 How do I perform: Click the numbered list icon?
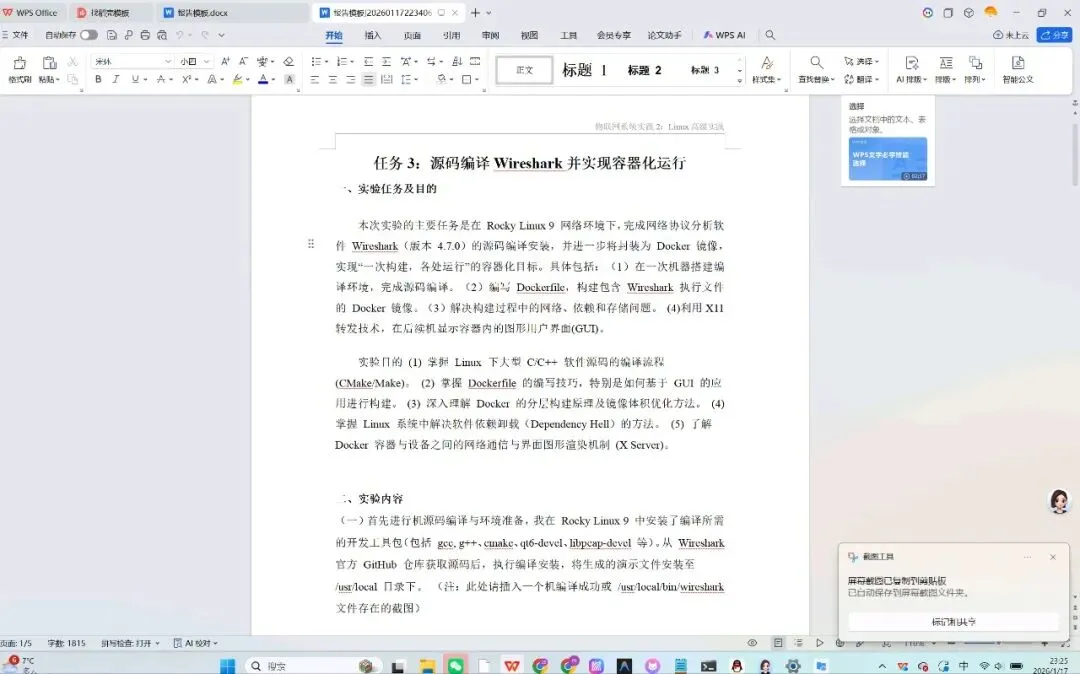click(x=342, y=61)
